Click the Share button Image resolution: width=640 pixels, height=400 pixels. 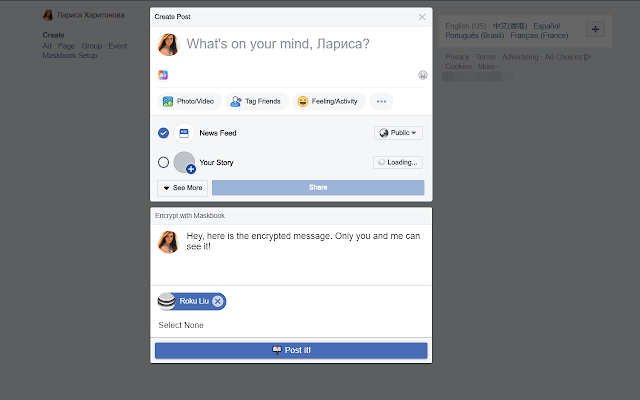[x=318, y=187]
